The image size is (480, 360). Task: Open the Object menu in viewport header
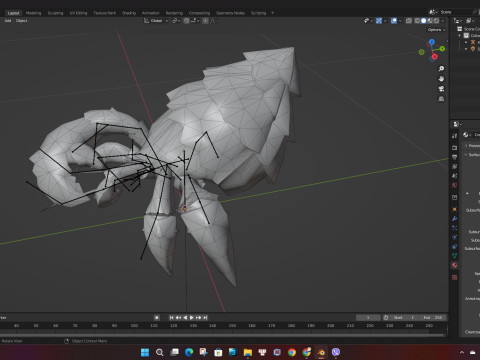point(22,21)
